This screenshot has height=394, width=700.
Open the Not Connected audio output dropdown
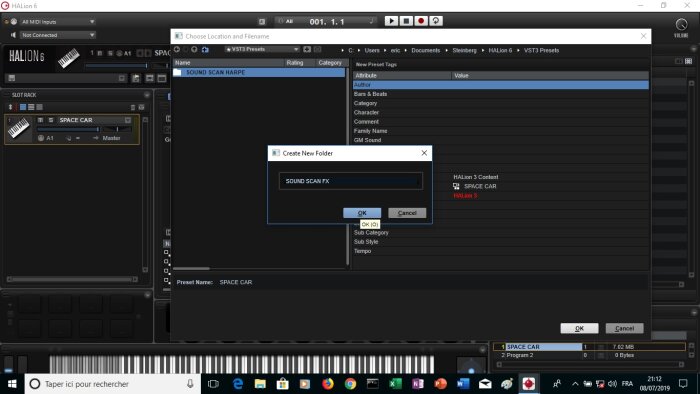58,35
